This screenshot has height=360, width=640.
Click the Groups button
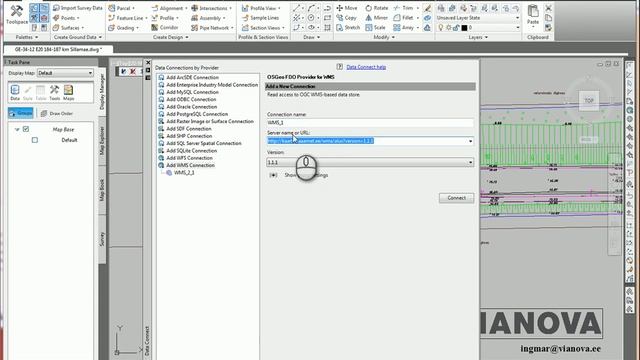tap(21, 113)
